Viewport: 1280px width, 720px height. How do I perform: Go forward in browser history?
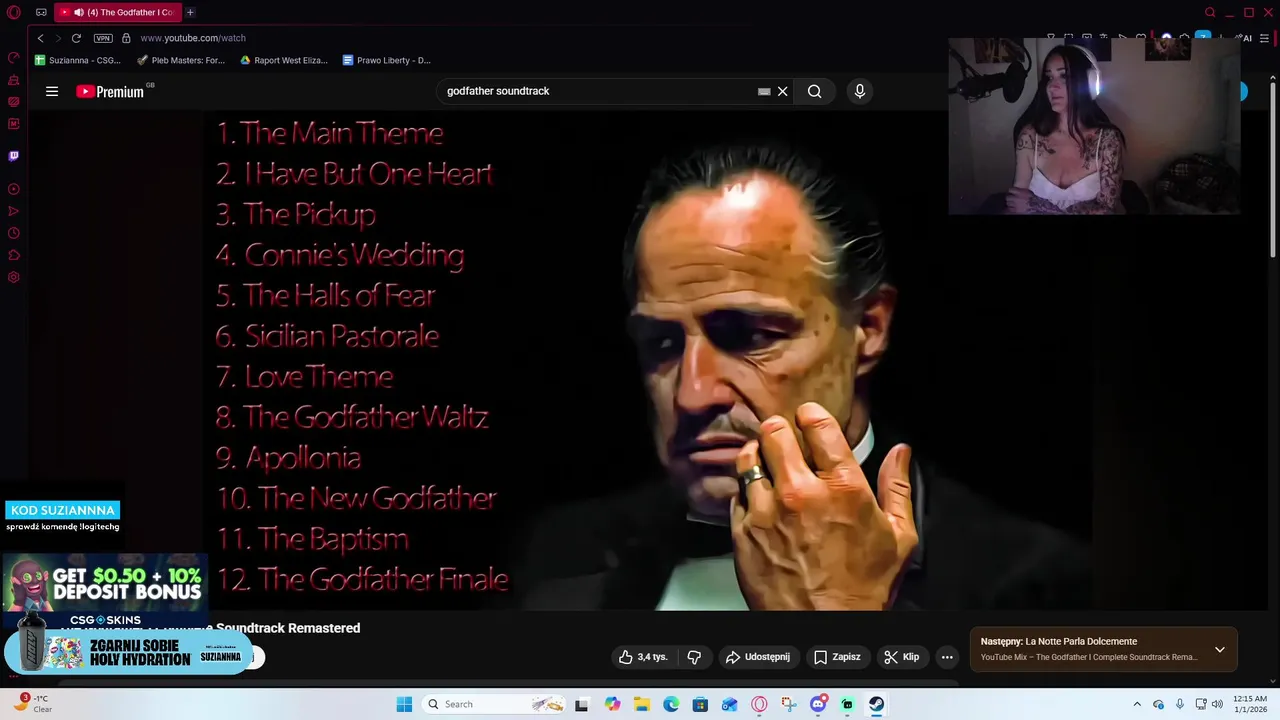[x=58, y=38]
